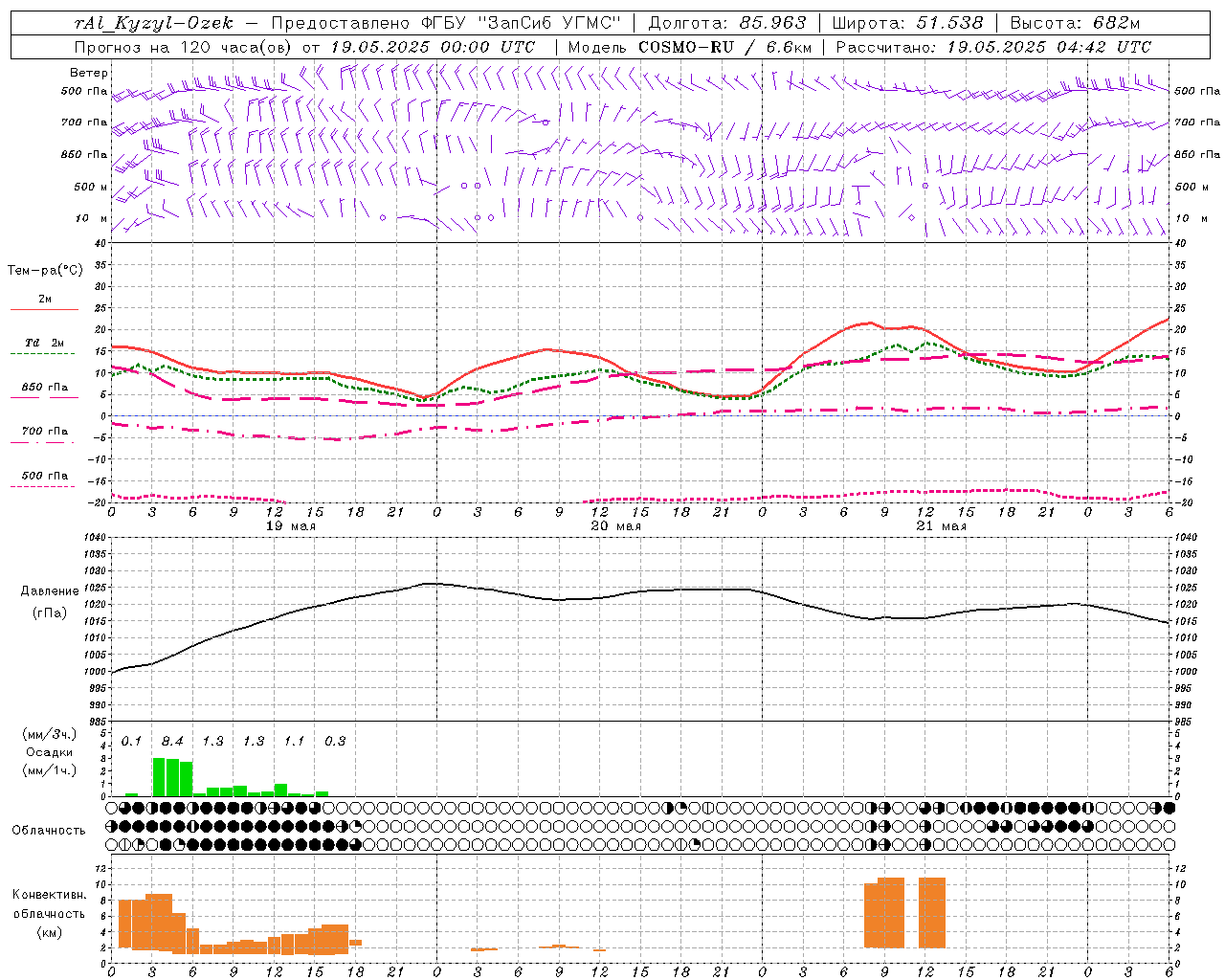
Task: Click the "500 гПа" temperature legend entry
Action: pos(45,476)
